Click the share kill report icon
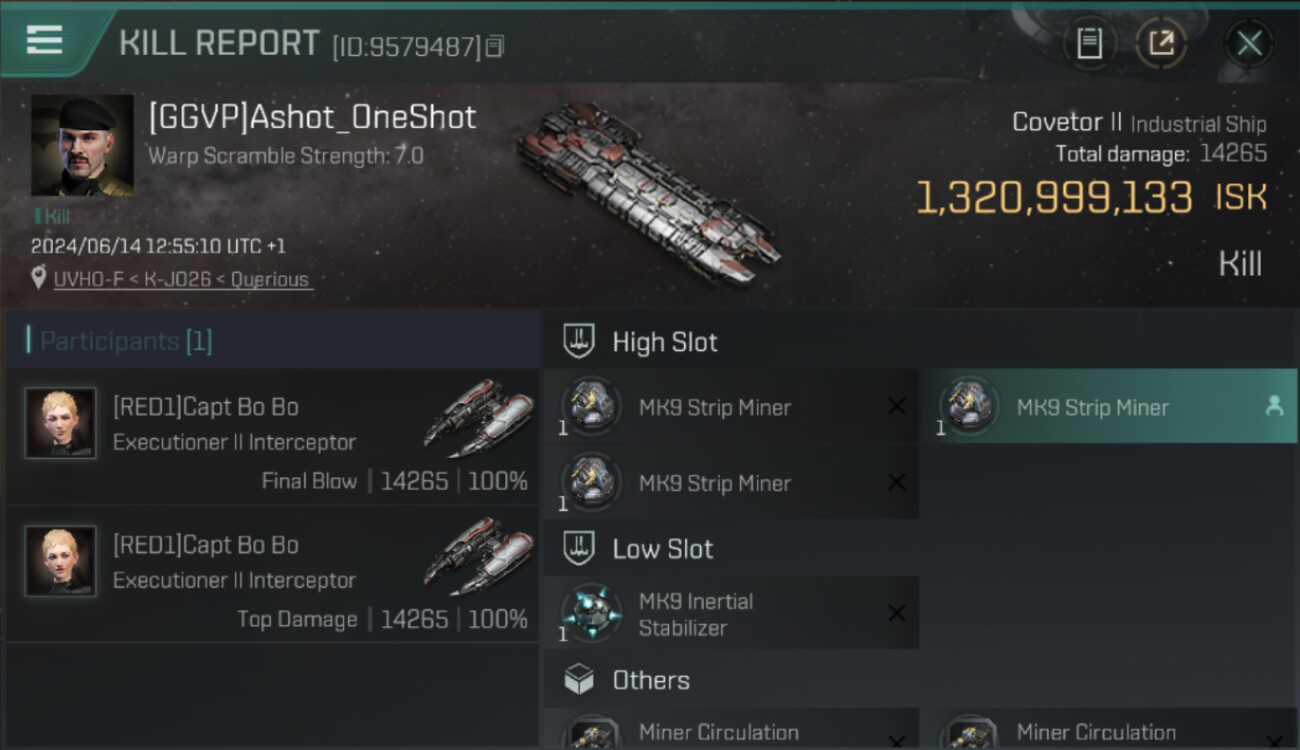This screenshot has width=1300, height=750. (x=1161, y=43)
